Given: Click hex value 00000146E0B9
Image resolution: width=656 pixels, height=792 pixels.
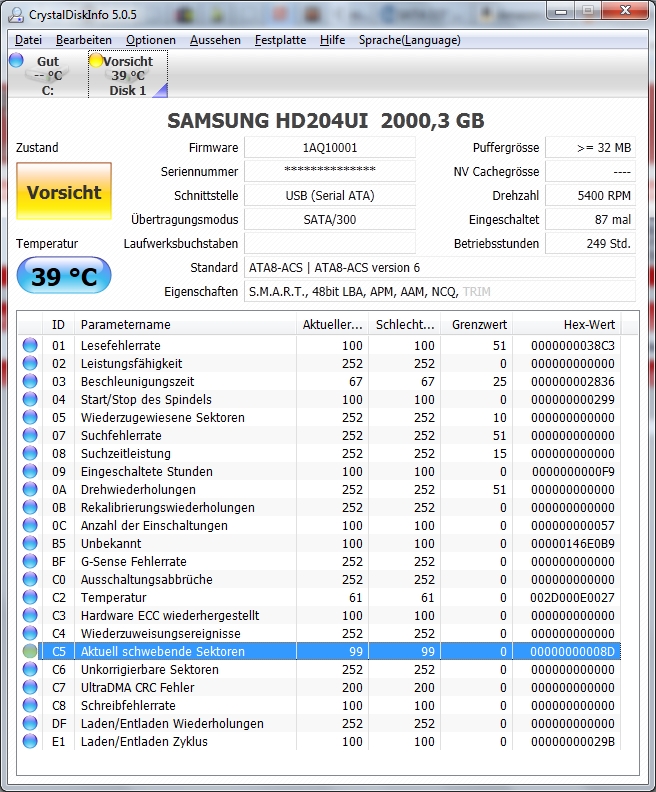Looking at the screenshot, I should pos(573,543).
